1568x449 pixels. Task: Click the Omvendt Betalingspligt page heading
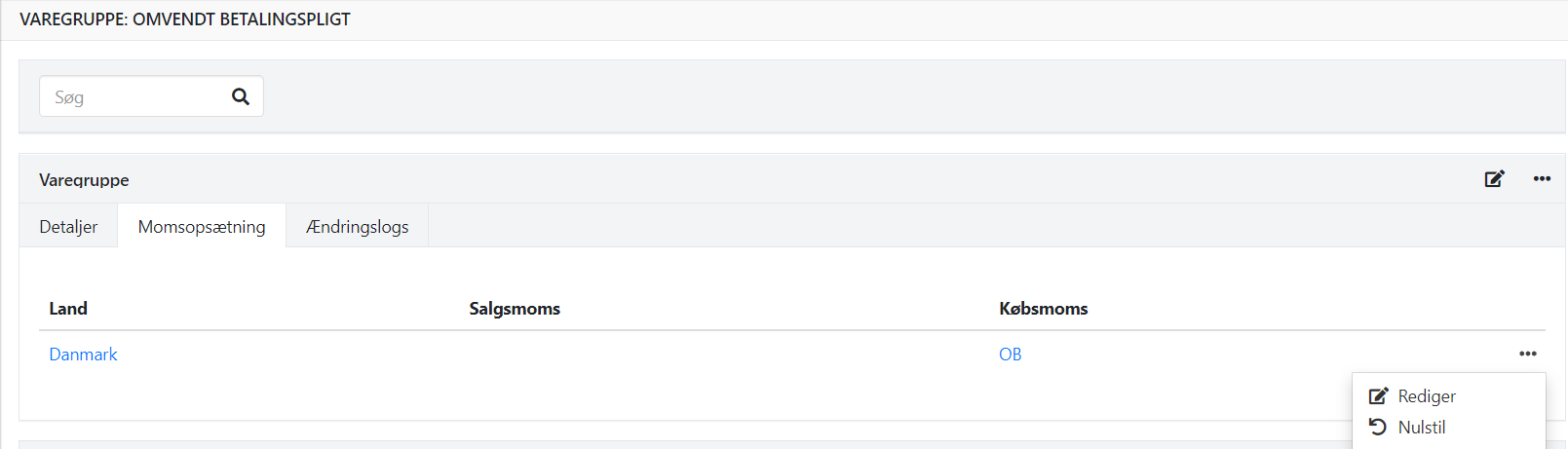click(185, 19)
